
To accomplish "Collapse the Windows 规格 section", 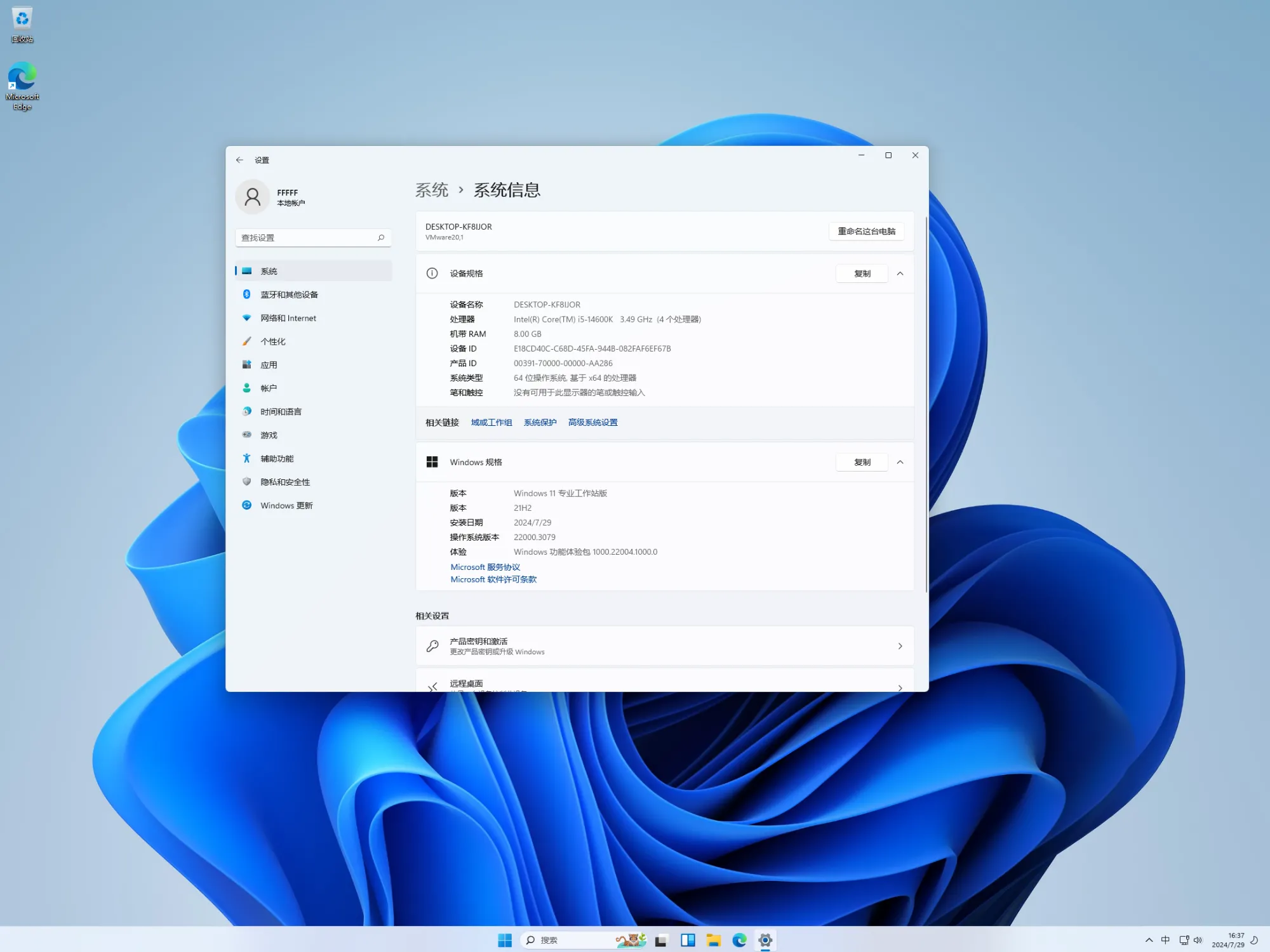I will click(x=900, y=462).
